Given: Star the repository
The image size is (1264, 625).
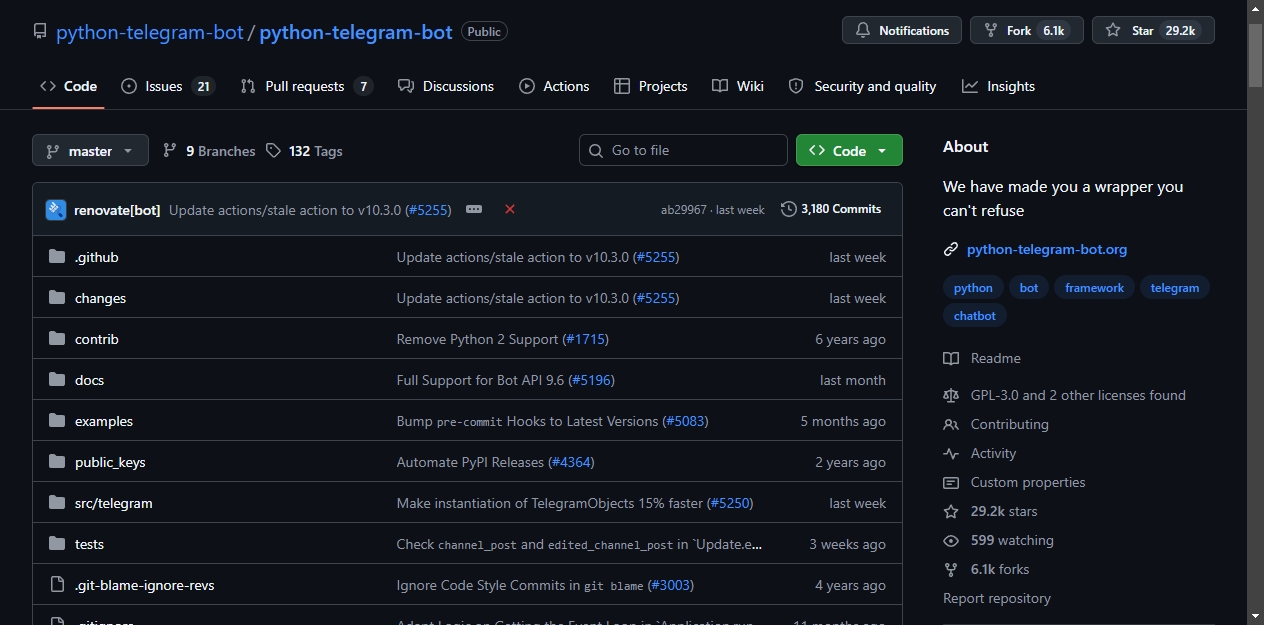Looking at the screenshot, I should tap(1154, 31).
